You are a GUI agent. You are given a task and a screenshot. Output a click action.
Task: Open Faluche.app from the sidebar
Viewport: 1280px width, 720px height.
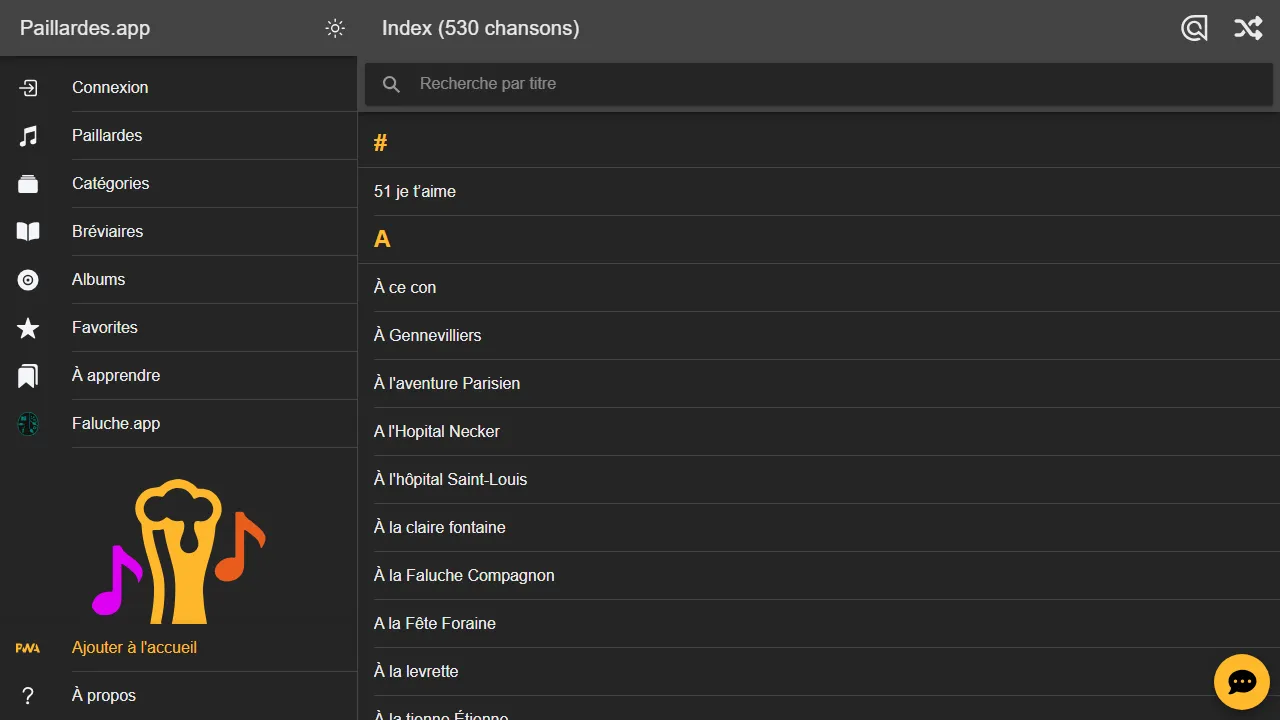pyautogui.click(x=116, y=424)
